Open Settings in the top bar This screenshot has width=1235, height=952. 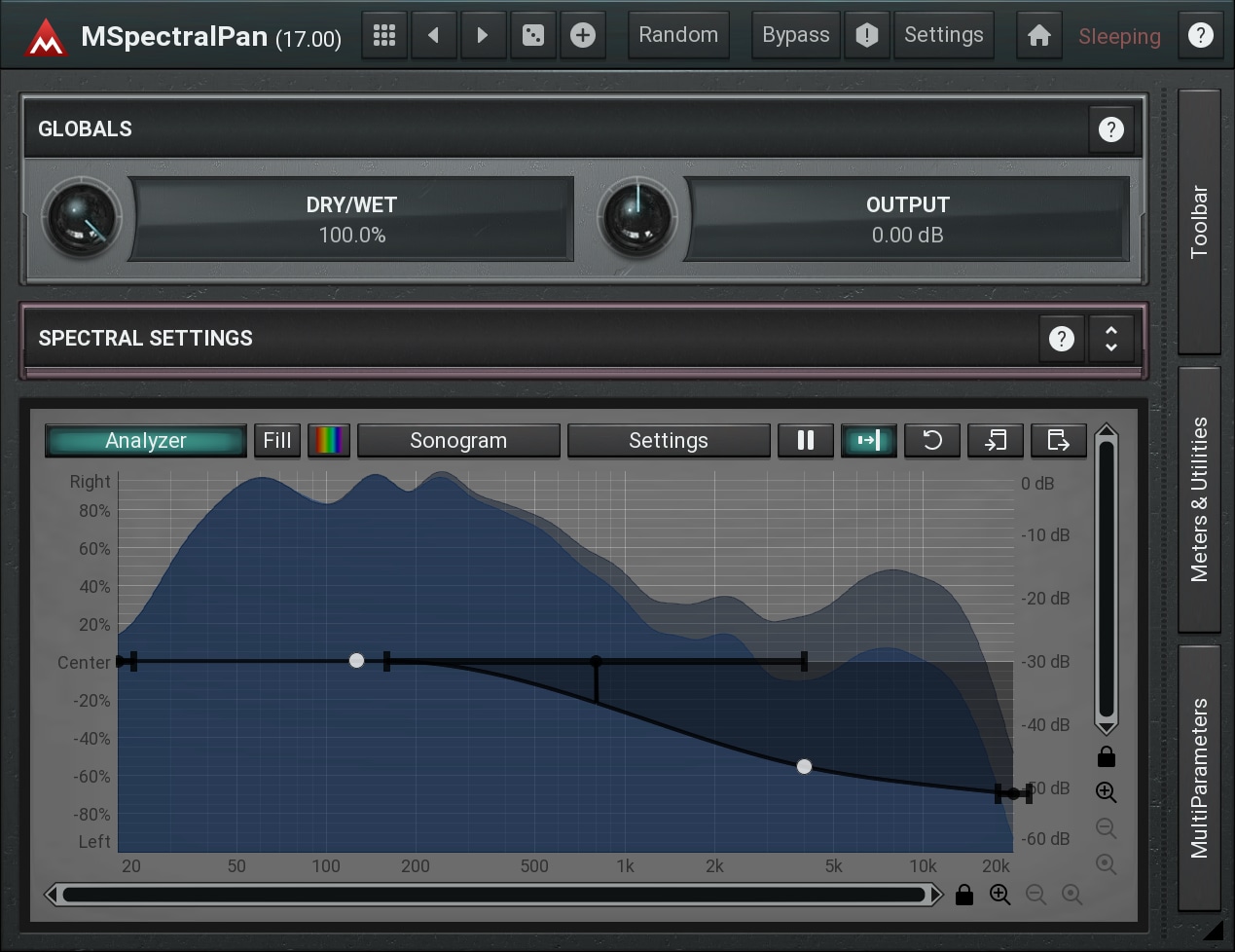[x=943, y=36]
